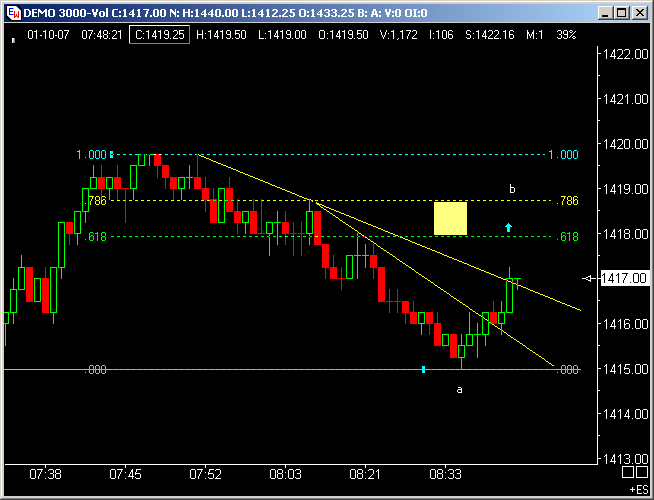The width and height of the screenshot is (654, 500).
Task: Click the L:1419.00 low value
Action: pos(282,35)
